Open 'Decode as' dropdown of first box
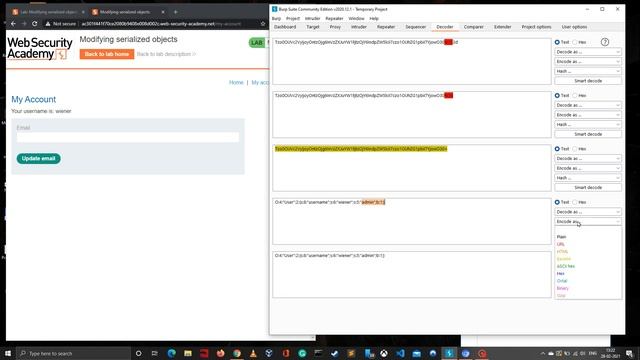 point(588,52)
